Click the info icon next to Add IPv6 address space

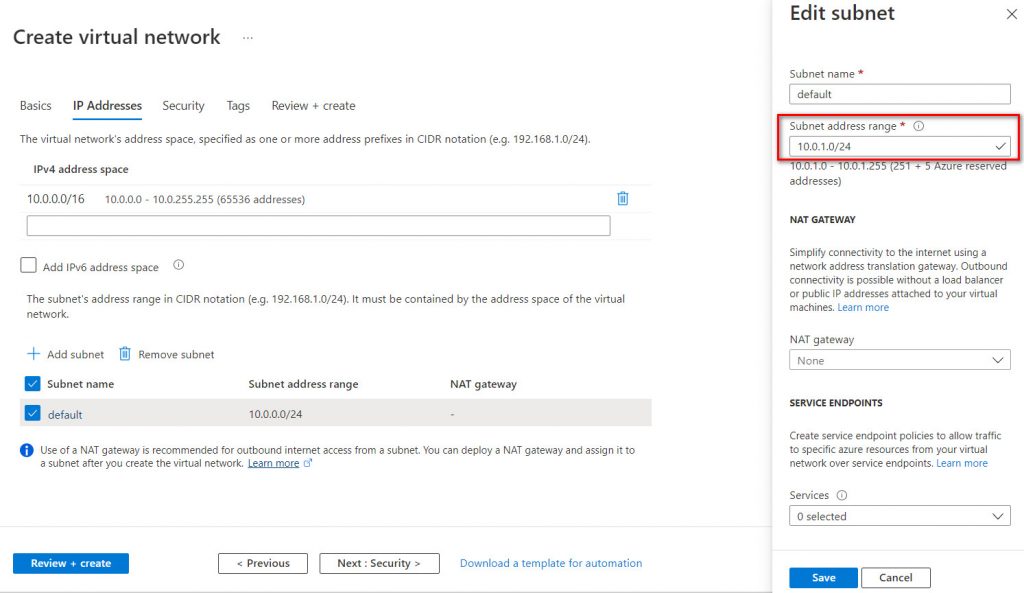176,267
